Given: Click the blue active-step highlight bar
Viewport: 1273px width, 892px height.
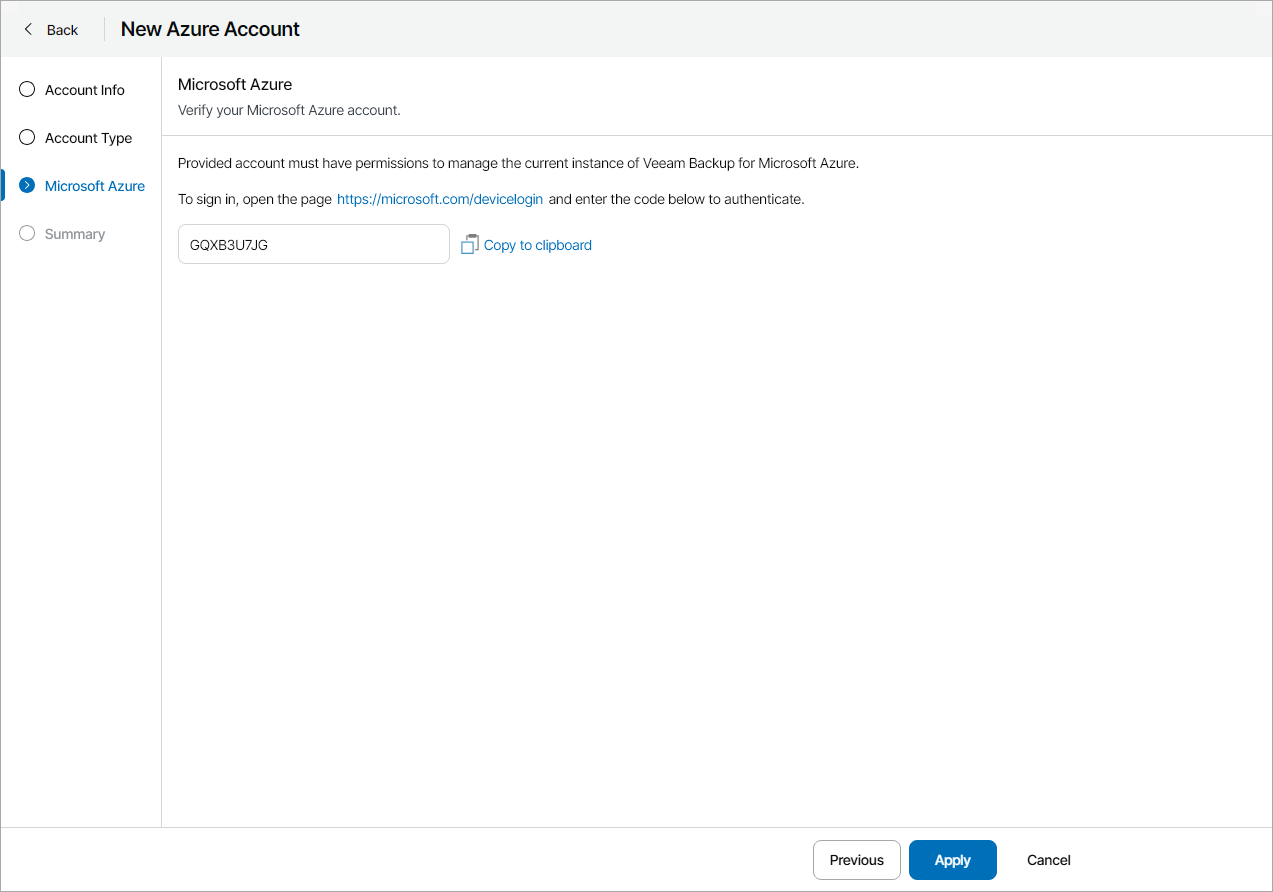Looking at the screenshot, I should (x=2, y=185).
